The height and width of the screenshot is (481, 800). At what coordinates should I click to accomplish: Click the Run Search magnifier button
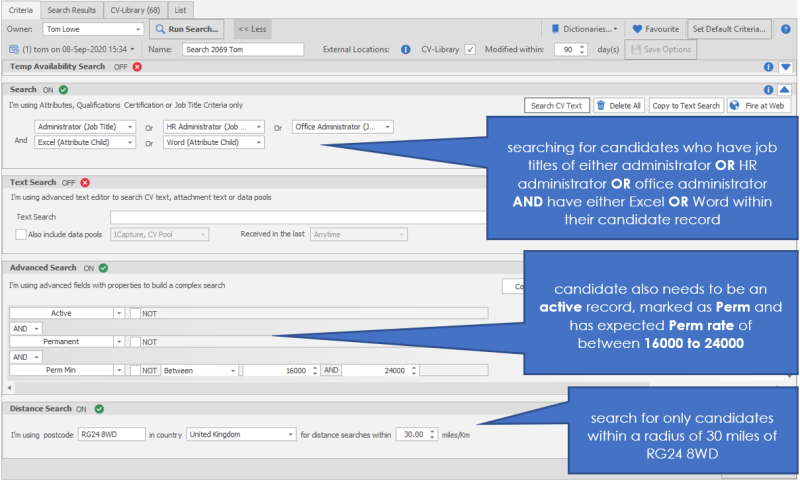[158, 29]
